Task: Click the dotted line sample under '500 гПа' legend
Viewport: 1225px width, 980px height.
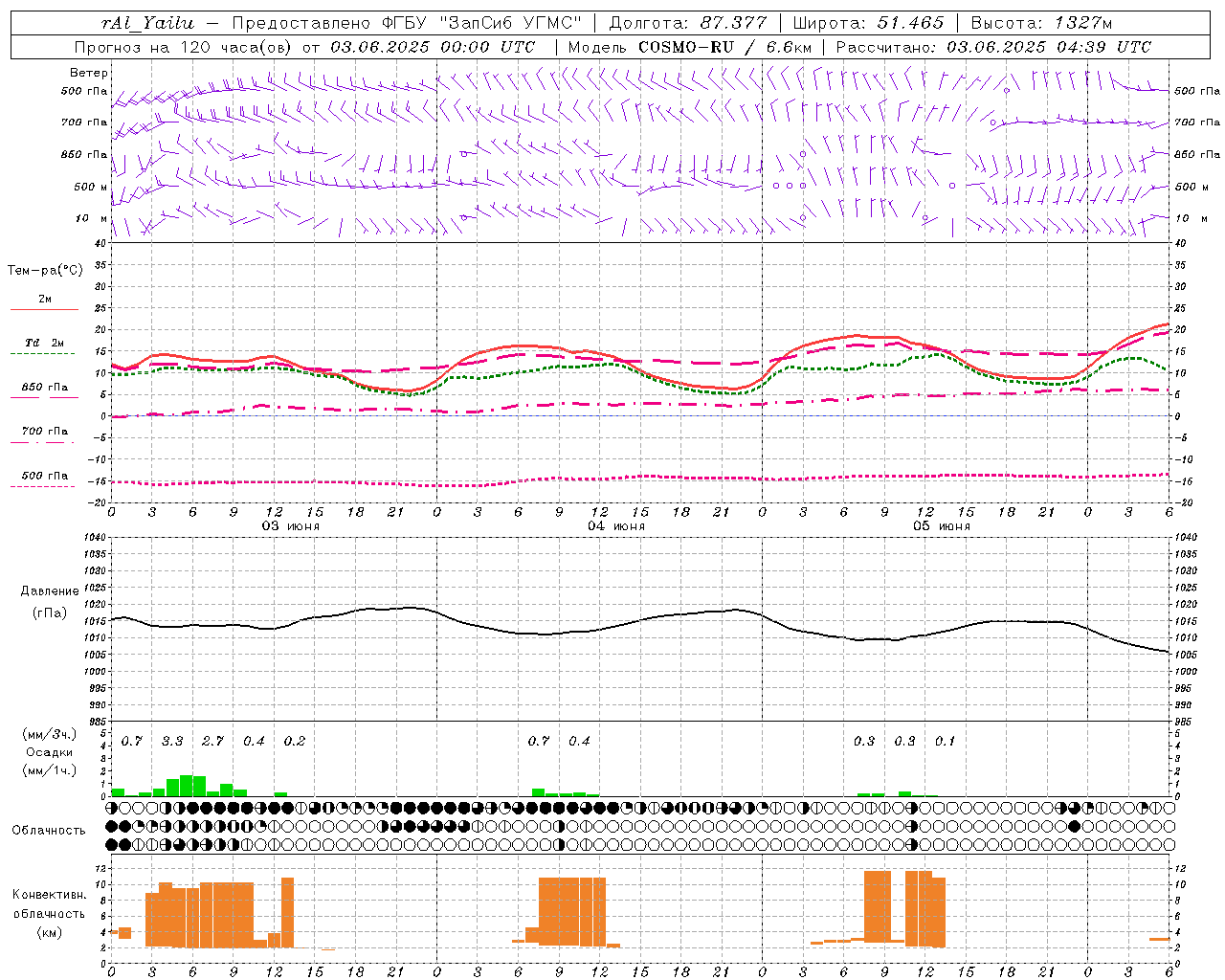Action: 44,486
